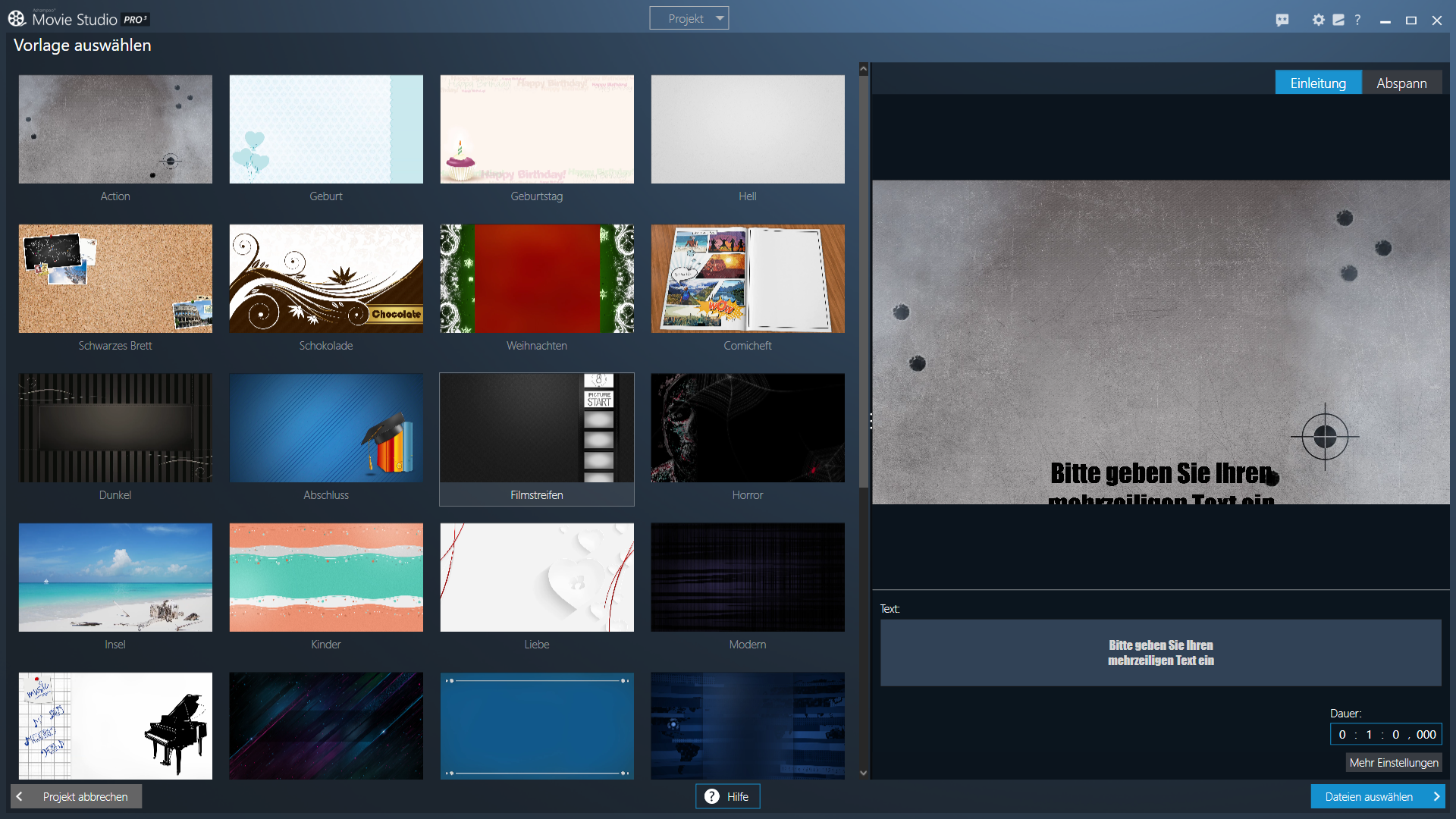Click forward arrow on Dateien auswählen
This screenshot has height=819, width=1456.
(x=1436, y=796)
